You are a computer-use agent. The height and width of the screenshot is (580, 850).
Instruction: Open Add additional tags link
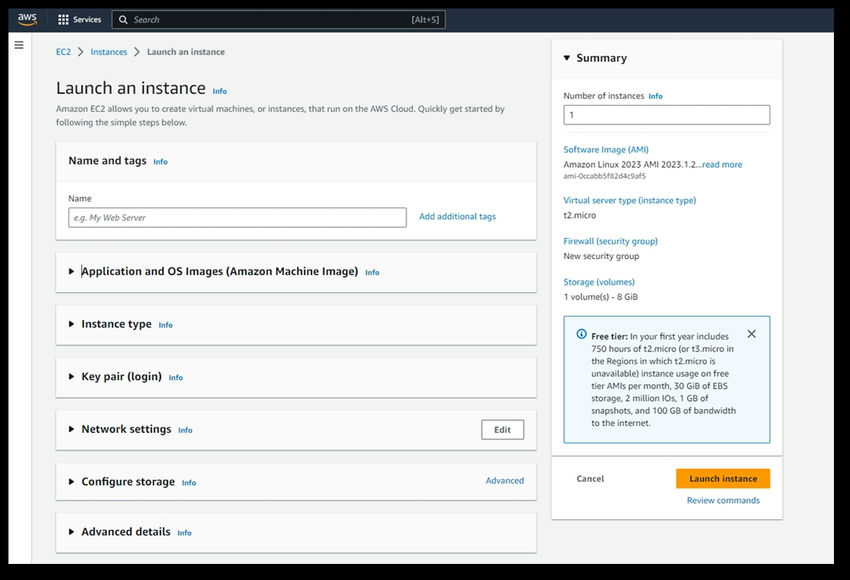click(457, 217)
